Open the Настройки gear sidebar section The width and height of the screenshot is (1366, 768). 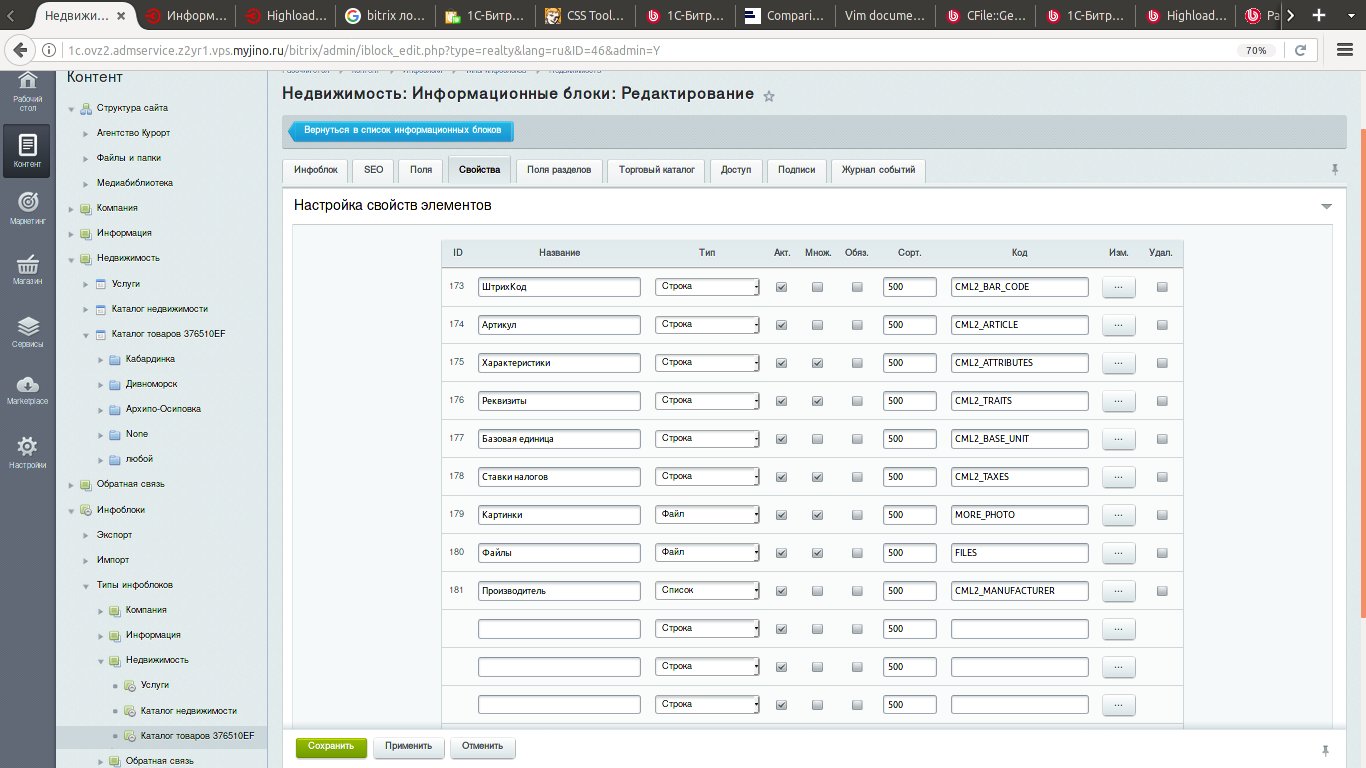pyautogui.click(x=28, y=452)
